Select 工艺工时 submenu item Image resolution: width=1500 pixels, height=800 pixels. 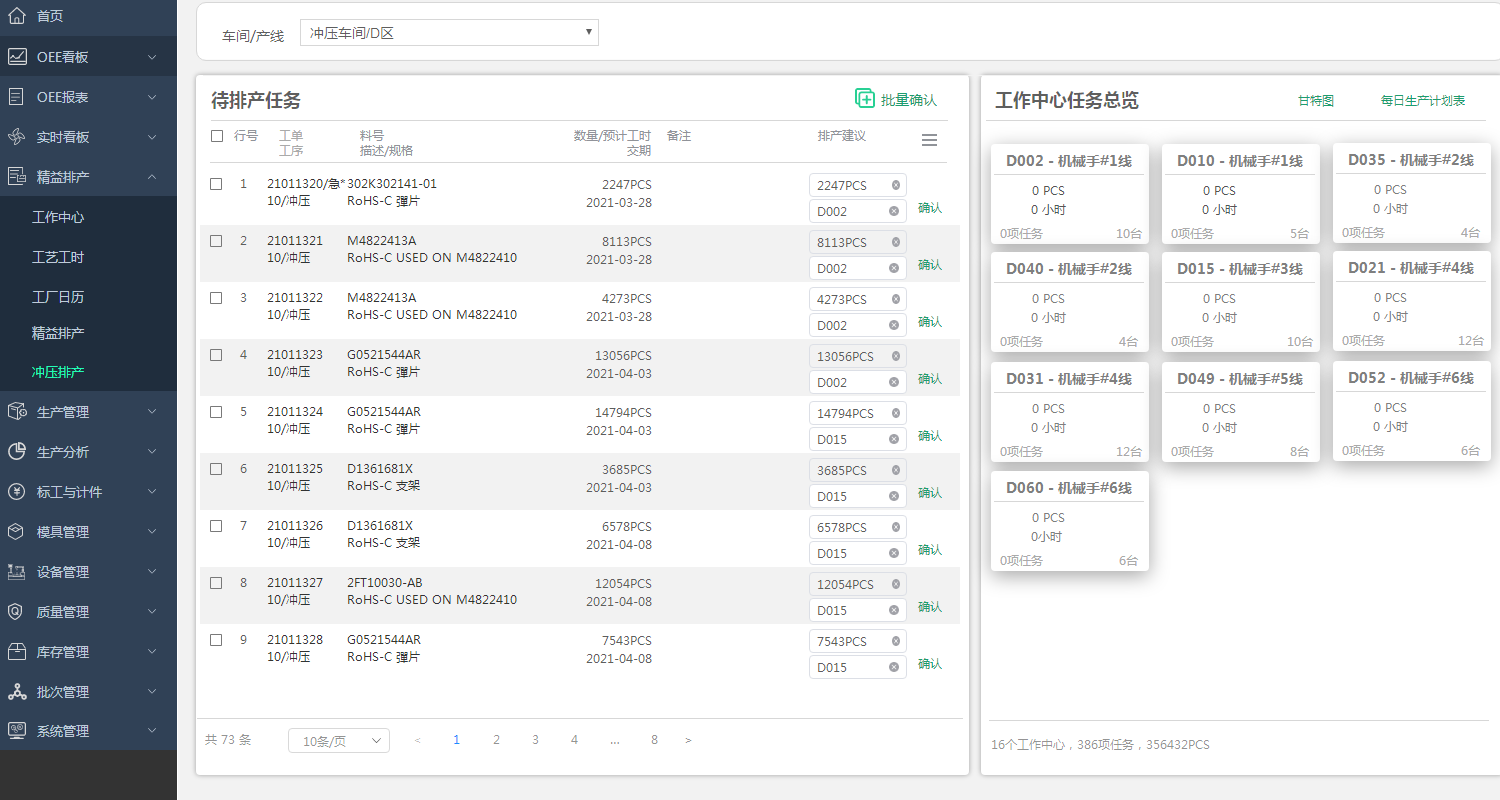(x=58, y=257)
